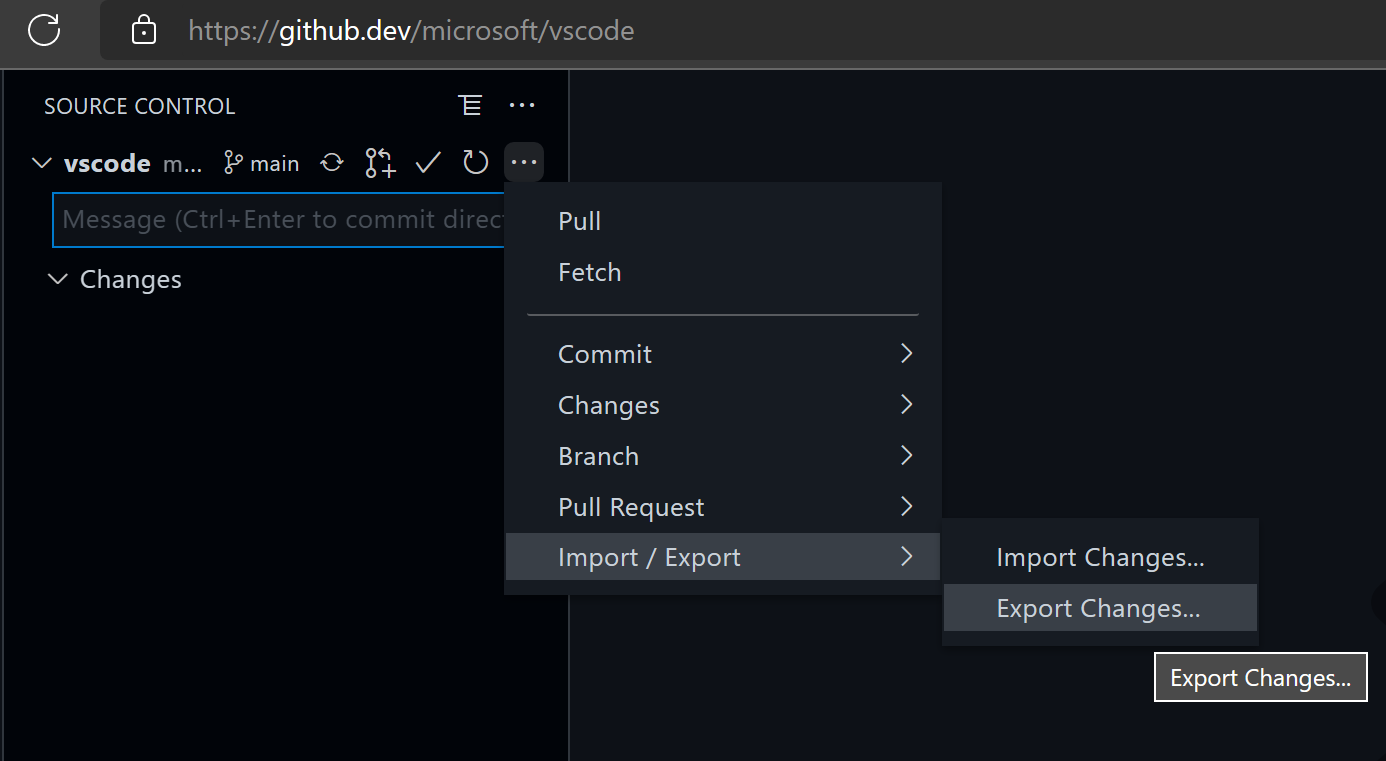Click the refresh icon in repository row
The width and height of the screenshot is (1386, 761).
(x=476, y=162)
